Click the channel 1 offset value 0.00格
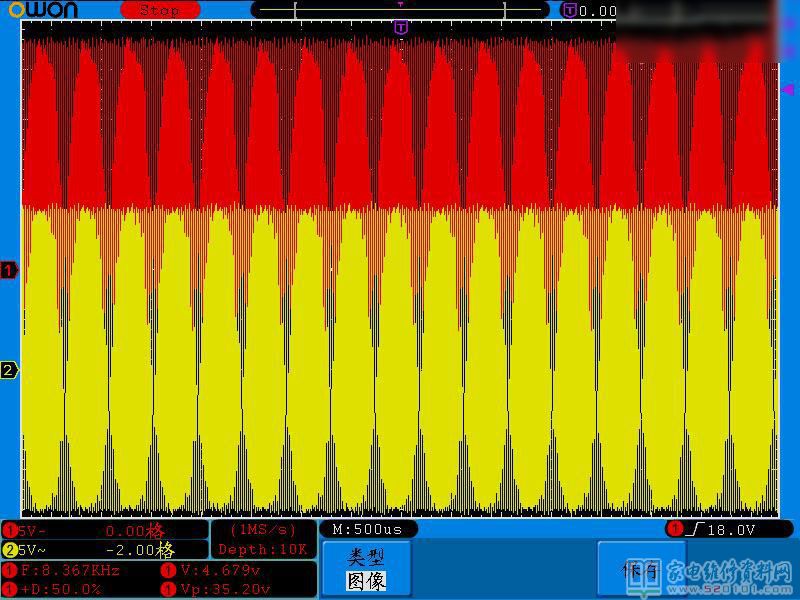 pos(135,531)
